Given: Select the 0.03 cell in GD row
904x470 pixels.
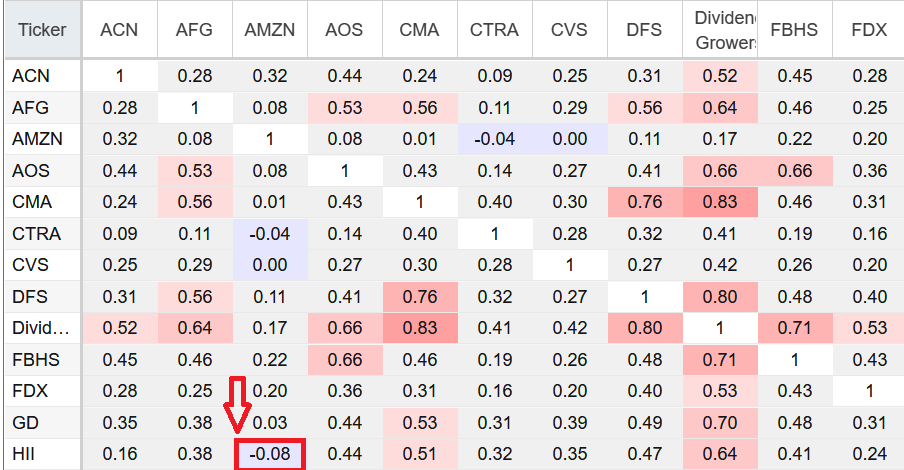Looking at the screenshot, I should [x=270, y=424].
